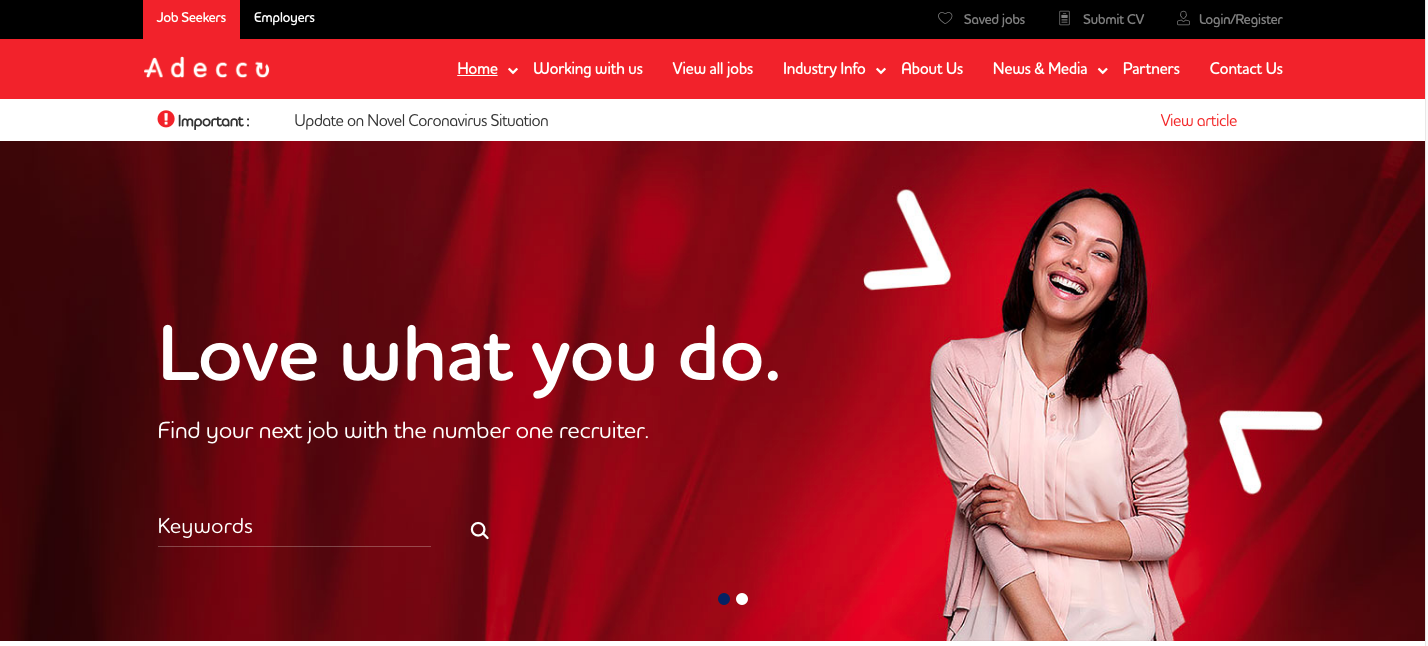Click the magnifying glass search icon
Image resolution: width=1428 pixels, height=646 pixels.
pyautogui.click(x=480, y=531)
